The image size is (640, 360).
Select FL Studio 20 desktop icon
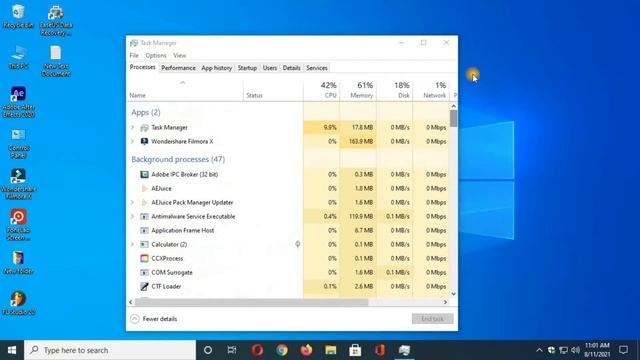pos(18,303)
